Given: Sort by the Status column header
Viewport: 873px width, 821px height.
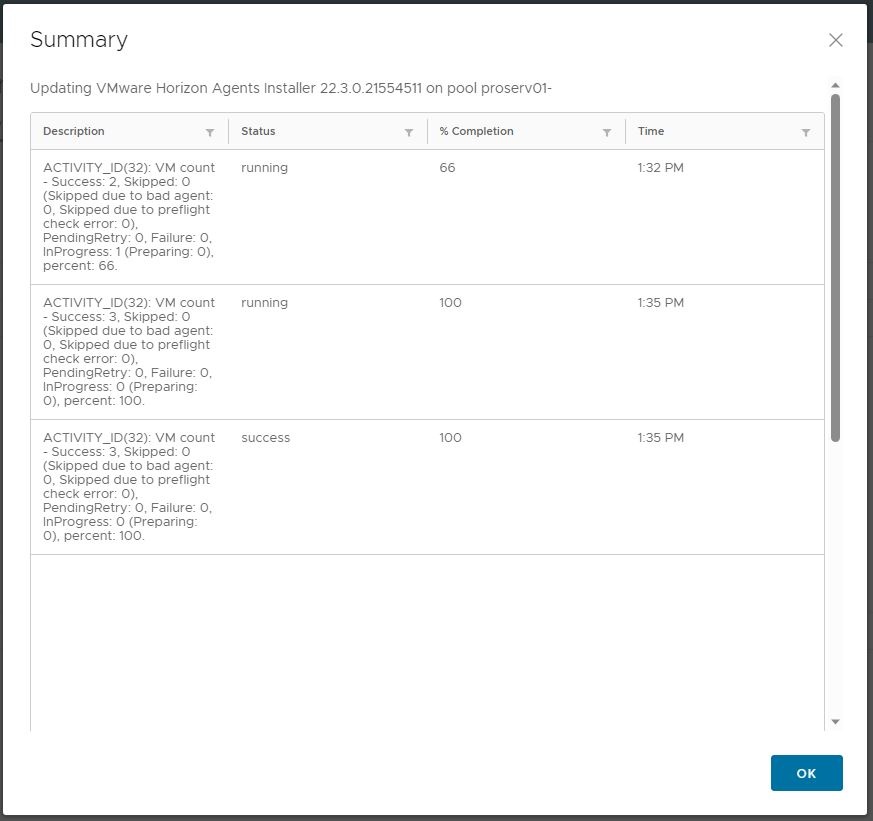Looking at the screenshot, I should point(258,131).
